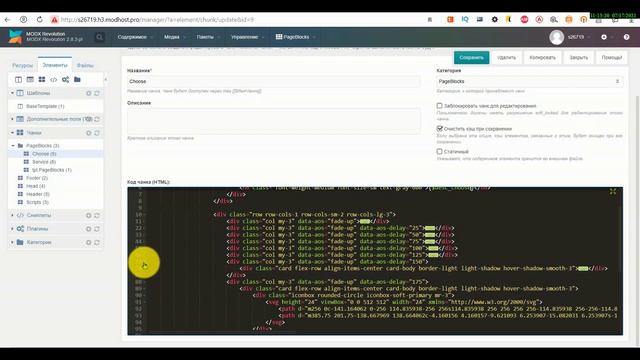Click the Помощь button
The width and height of the screenshot is (640, 360).
point(612,58)
